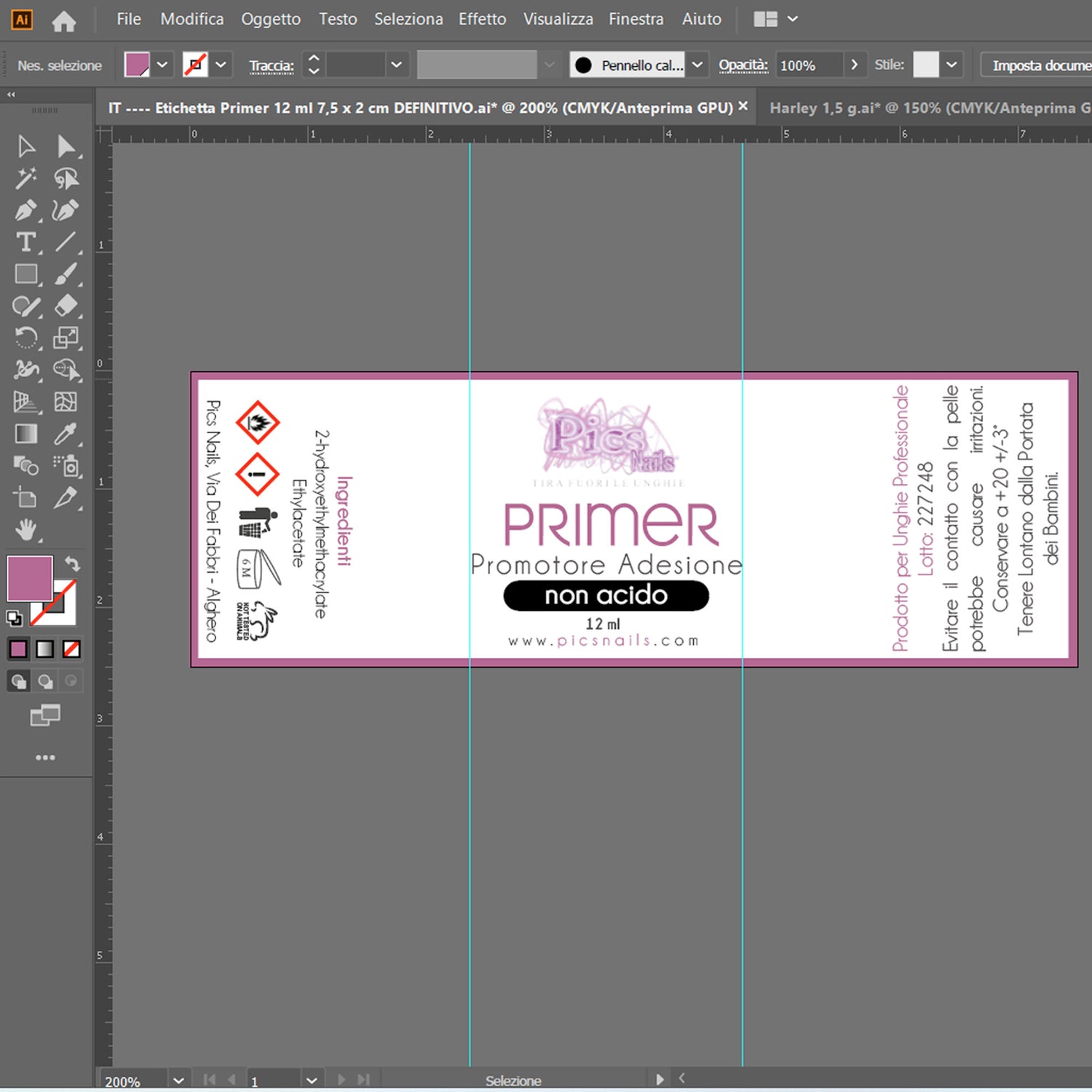The height and width of the screenshot is (1092, 1092).
Task: Enable Draw Normal mode
Action: 18,681
